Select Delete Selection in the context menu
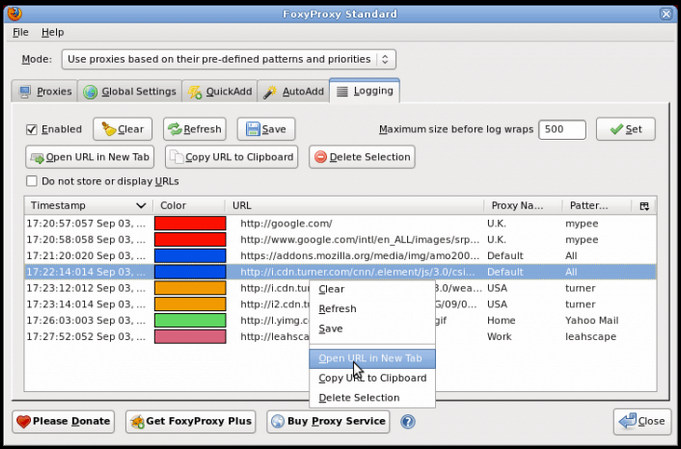681x449 pixels. point(372,398)
